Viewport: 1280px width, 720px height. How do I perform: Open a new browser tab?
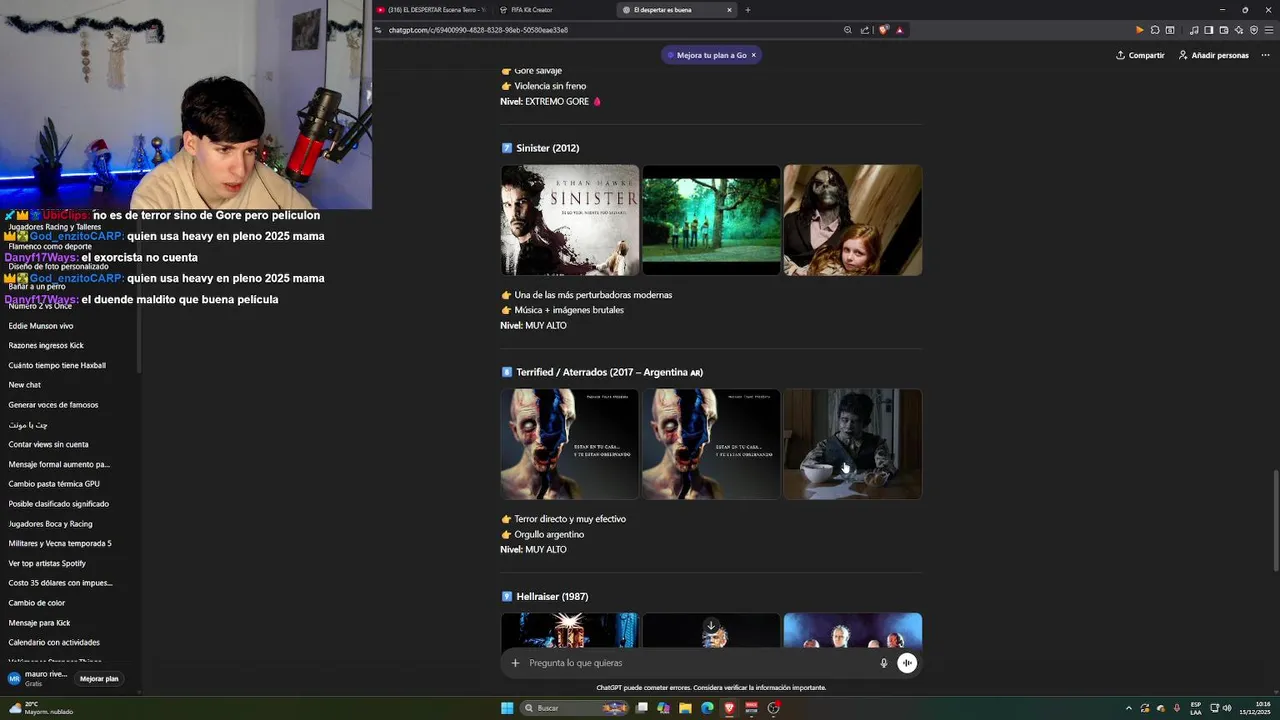(747, 10)
